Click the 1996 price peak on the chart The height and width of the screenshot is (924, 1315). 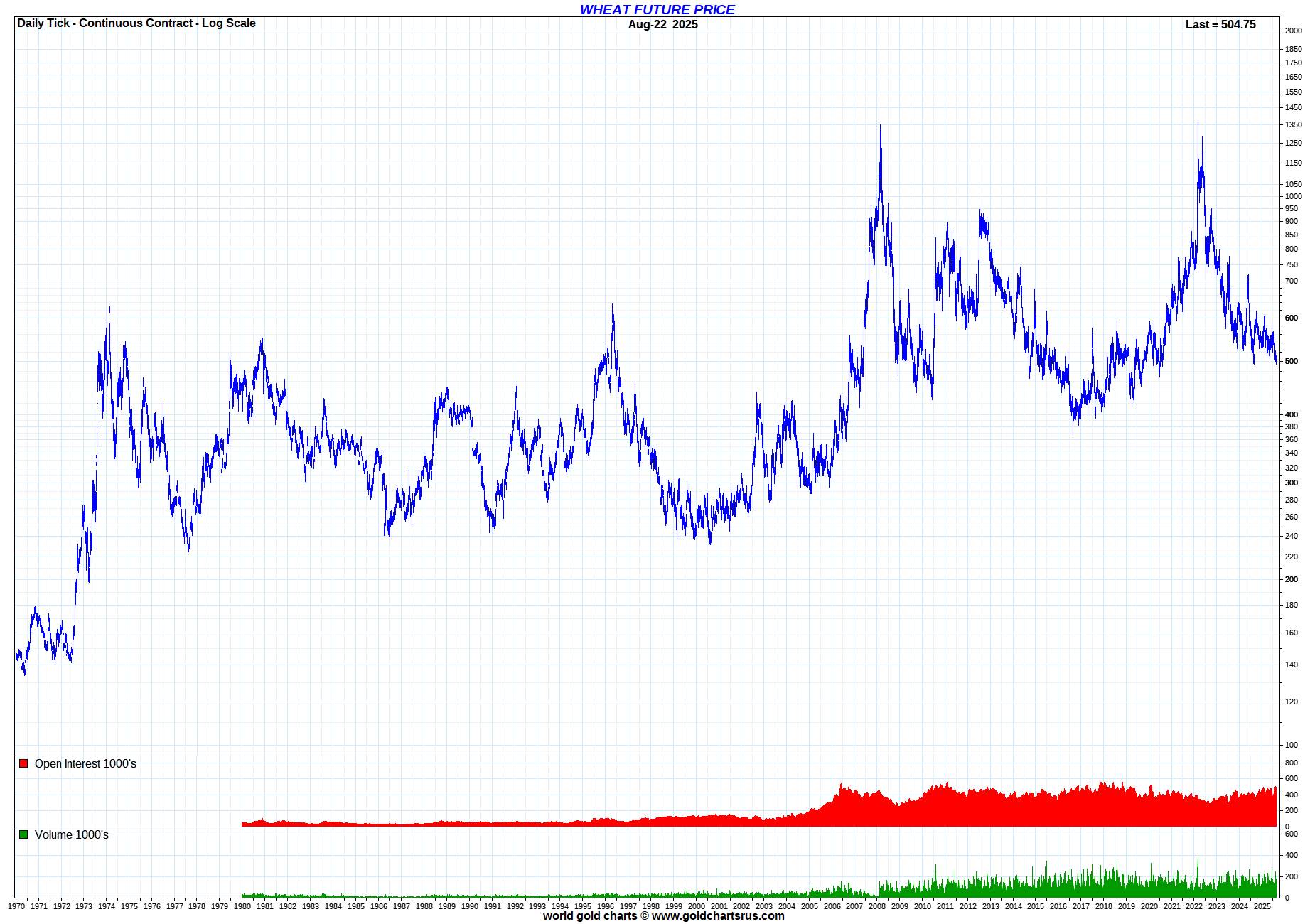[613, 306]
